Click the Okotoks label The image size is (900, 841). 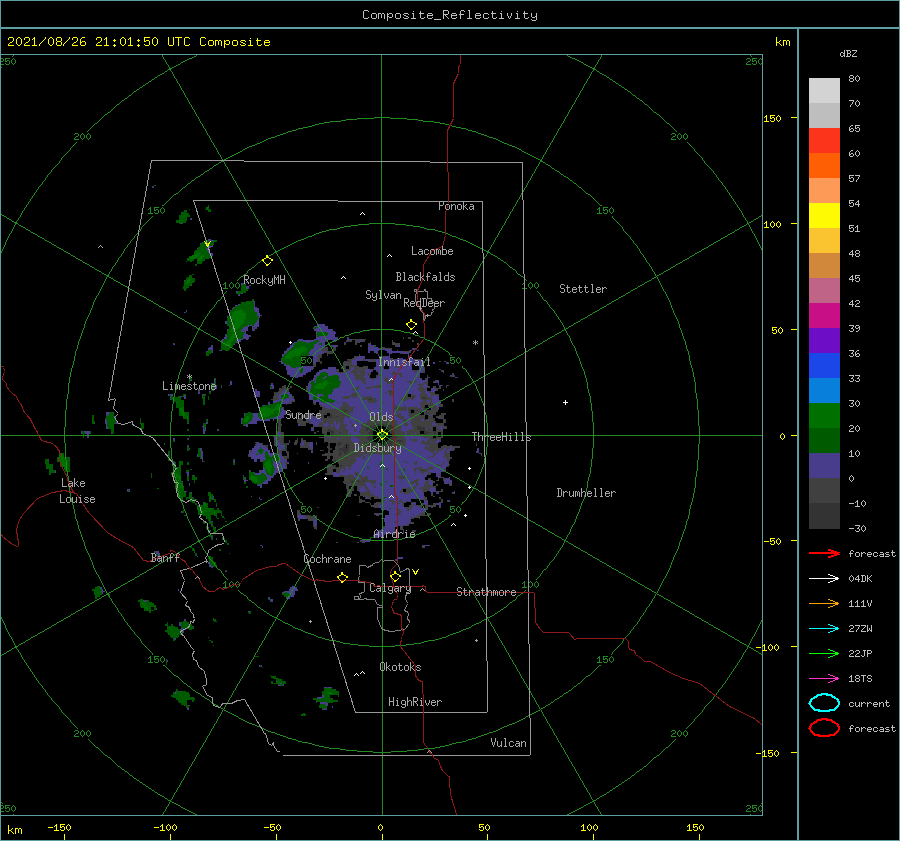tap(400, 667)
